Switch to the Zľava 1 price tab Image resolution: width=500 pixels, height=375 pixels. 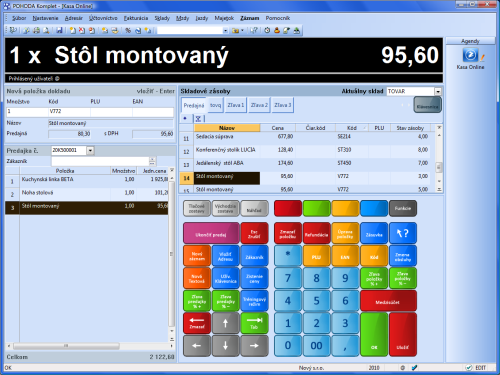(236, 105)
